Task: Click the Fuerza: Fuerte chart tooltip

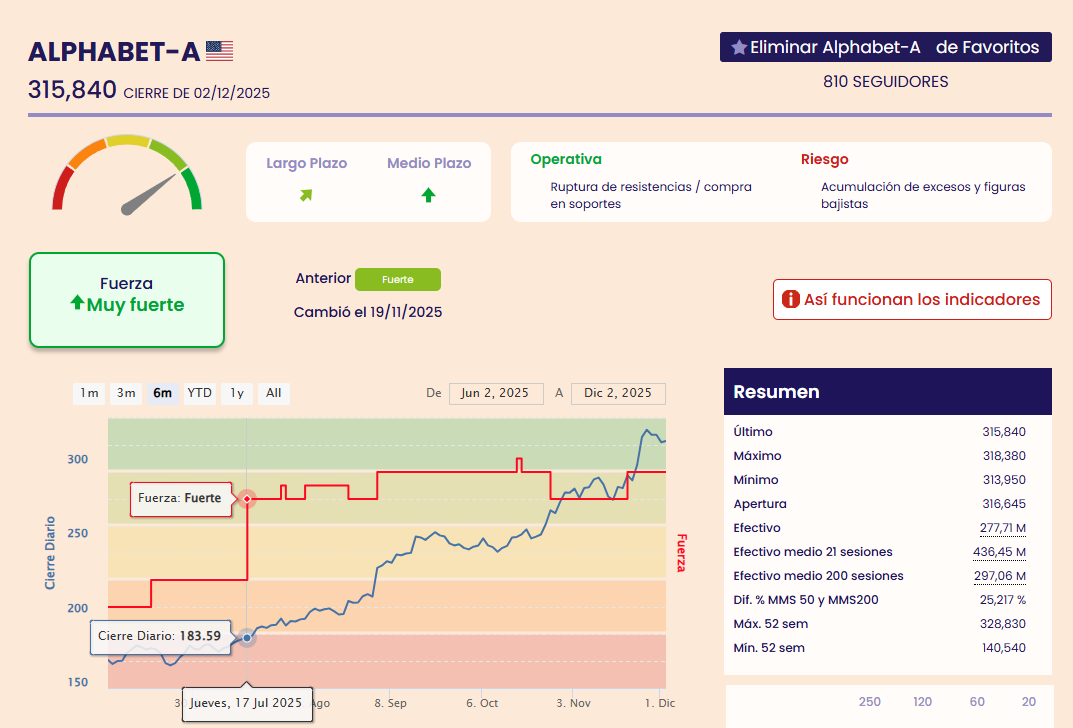Action: click(x=181, y=499)
